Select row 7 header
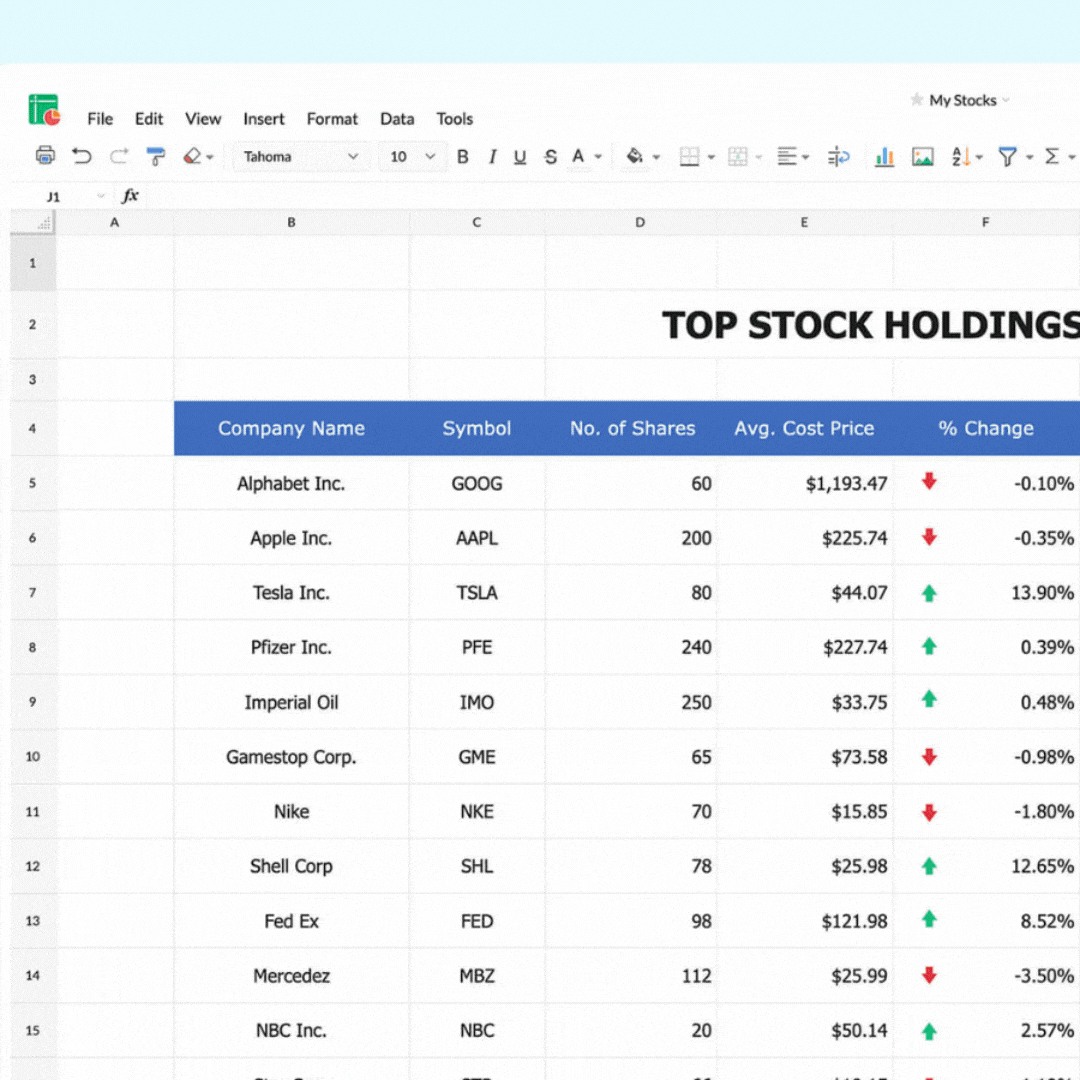 pyautogui.click(x=32, y=592)
